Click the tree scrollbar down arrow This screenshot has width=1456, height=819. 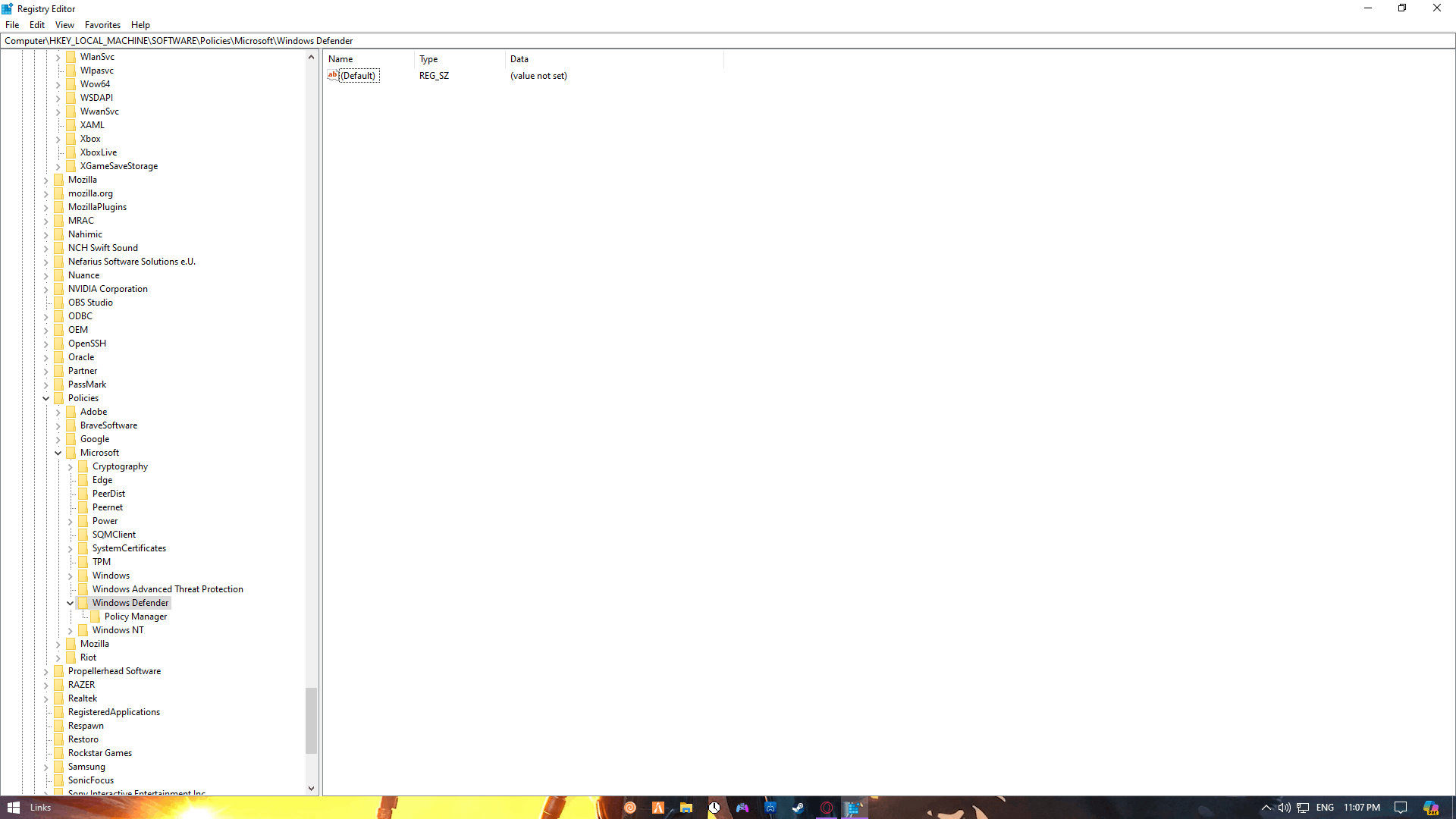(311, 789)
